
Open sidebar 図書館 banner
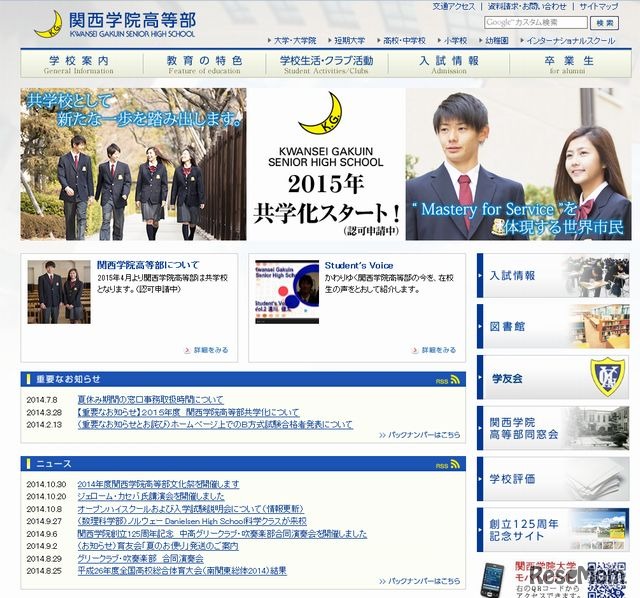pos(553,326)
